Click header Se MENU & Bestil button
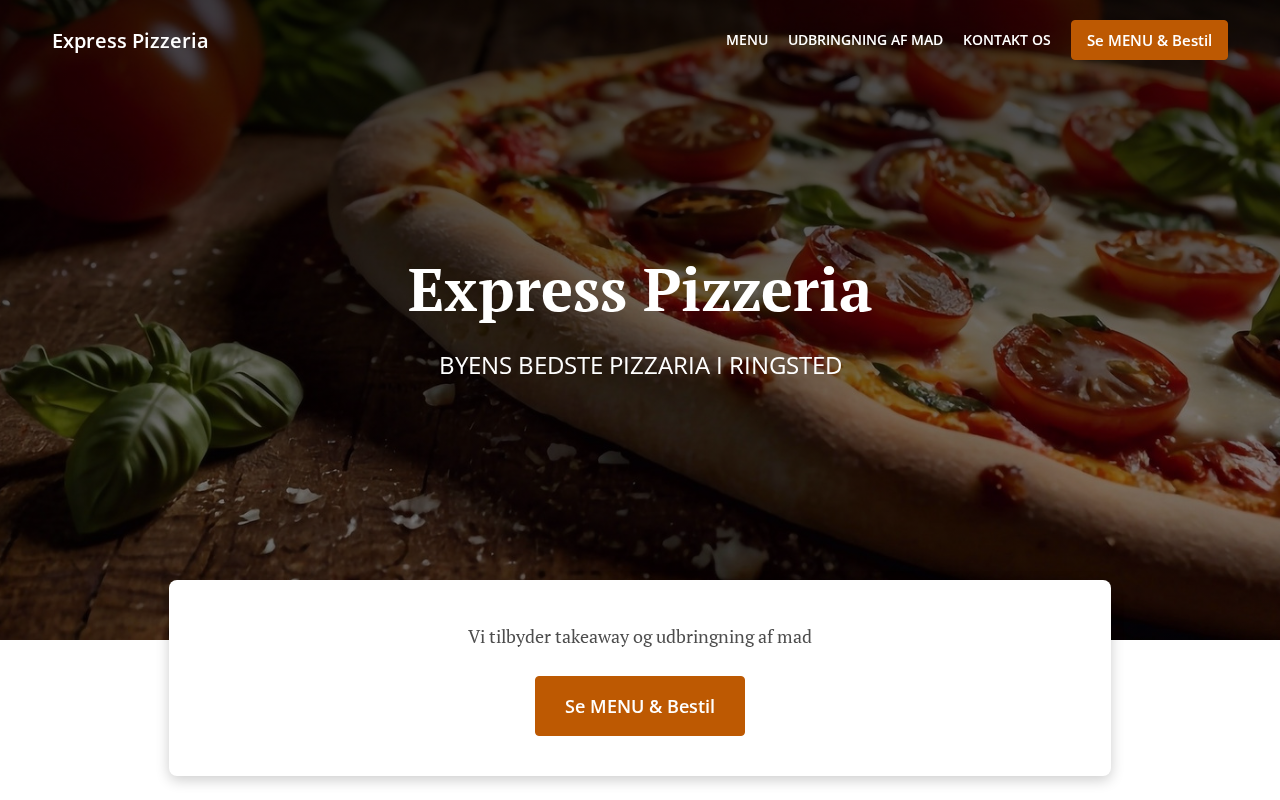Viewport: 1280px width, 800px height. (1149, 40)
